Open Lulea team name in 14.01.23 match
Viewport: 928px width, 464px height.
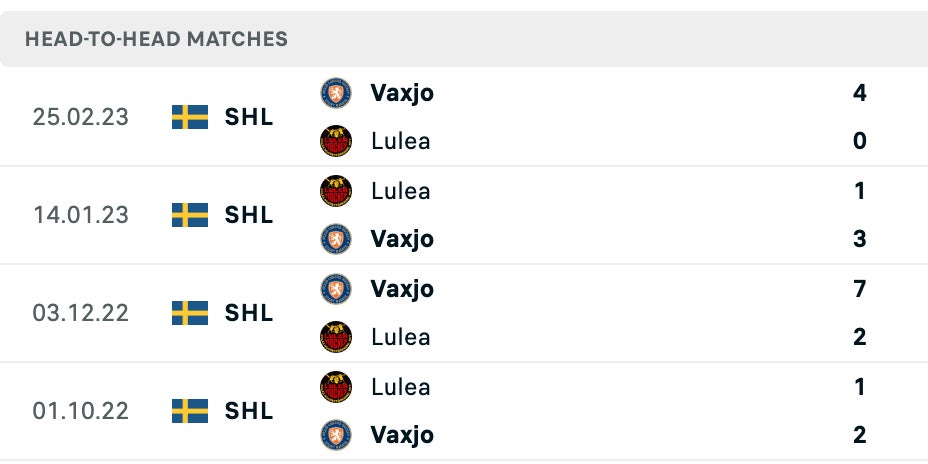pos(400,191)
